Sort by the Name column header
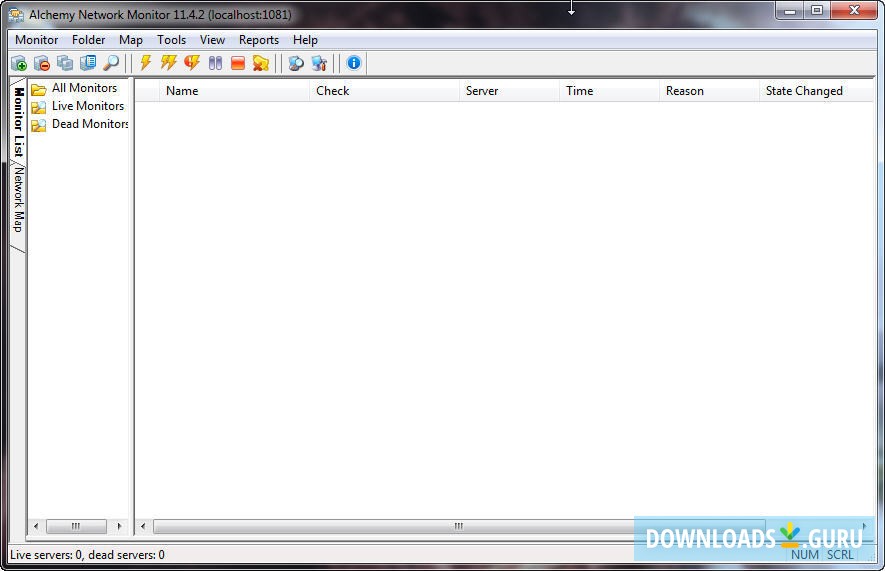Screen dimensions: 885x571 click(234, 91)
